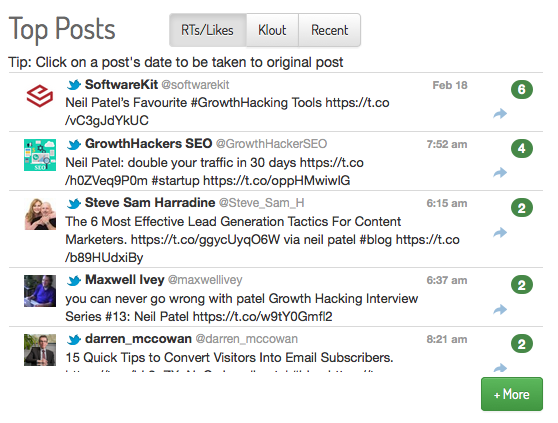Viewport: 558px width, 423px height.
Task: Open the 6:15 am post date link
Action: click(x=447, y=203)
